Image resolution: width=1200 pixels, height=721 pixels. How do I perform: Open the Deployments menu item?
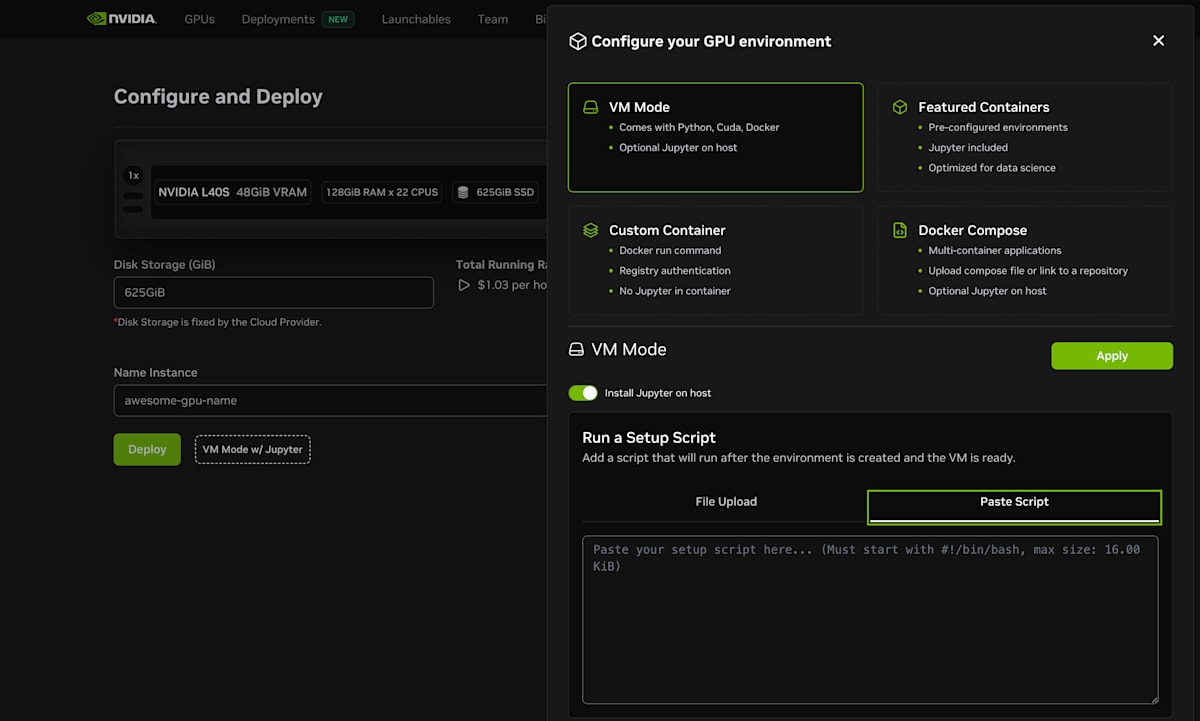point(278,19)
